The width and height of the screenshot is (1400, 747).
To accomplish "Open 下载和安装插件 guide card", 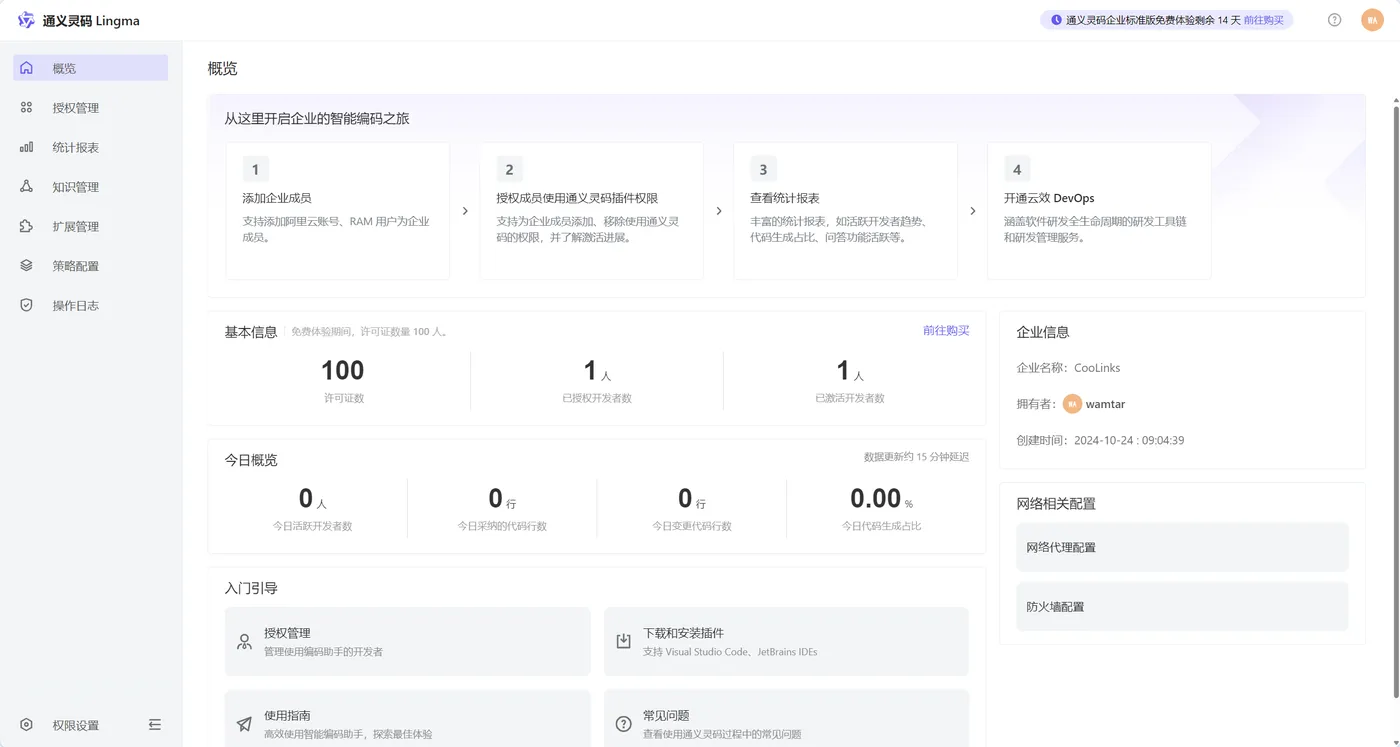I will tap(786, 642).
